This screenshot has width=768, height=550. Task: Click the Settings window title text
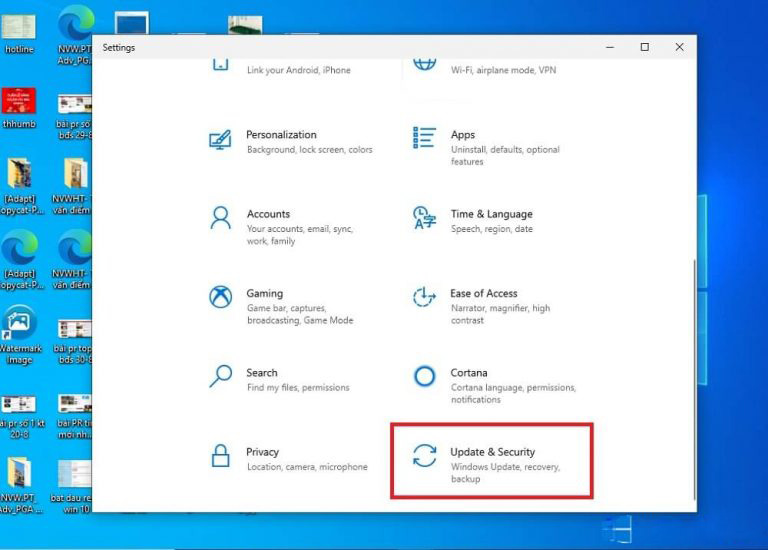pyautogui.click(x=119, y=48)
